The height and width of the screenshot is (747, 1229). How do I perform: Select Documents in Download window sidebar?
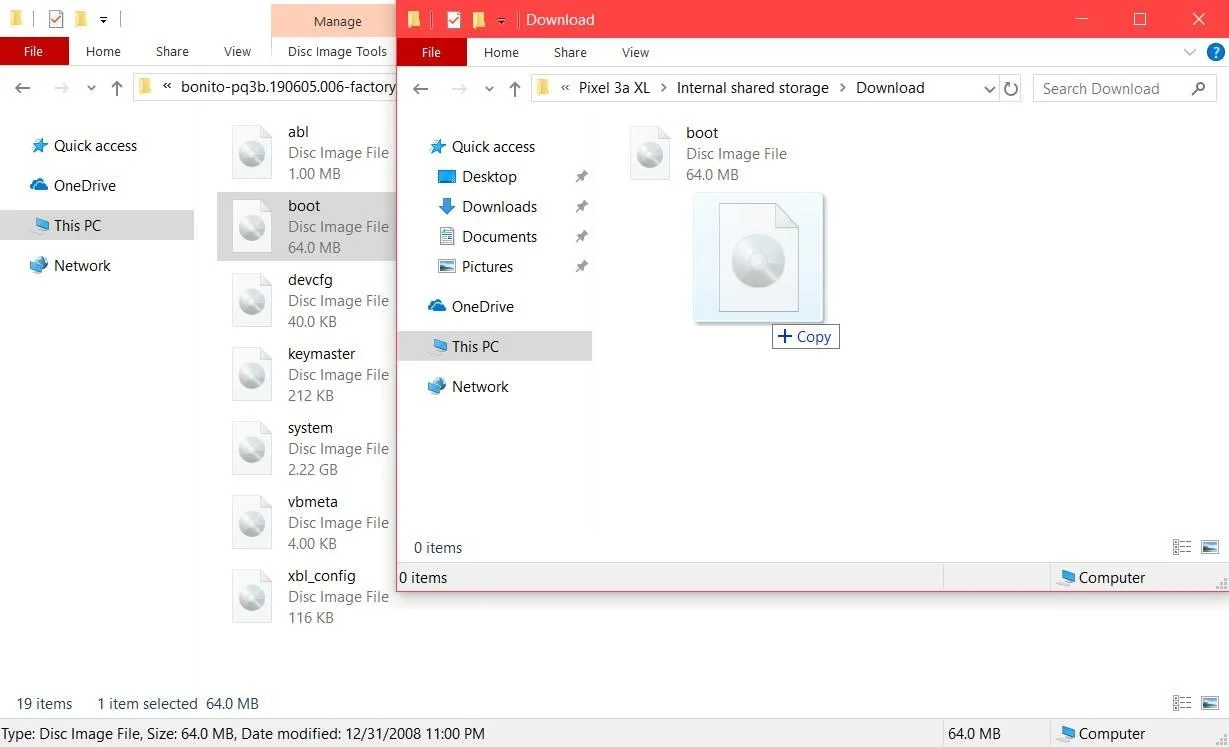pos(499,236)
